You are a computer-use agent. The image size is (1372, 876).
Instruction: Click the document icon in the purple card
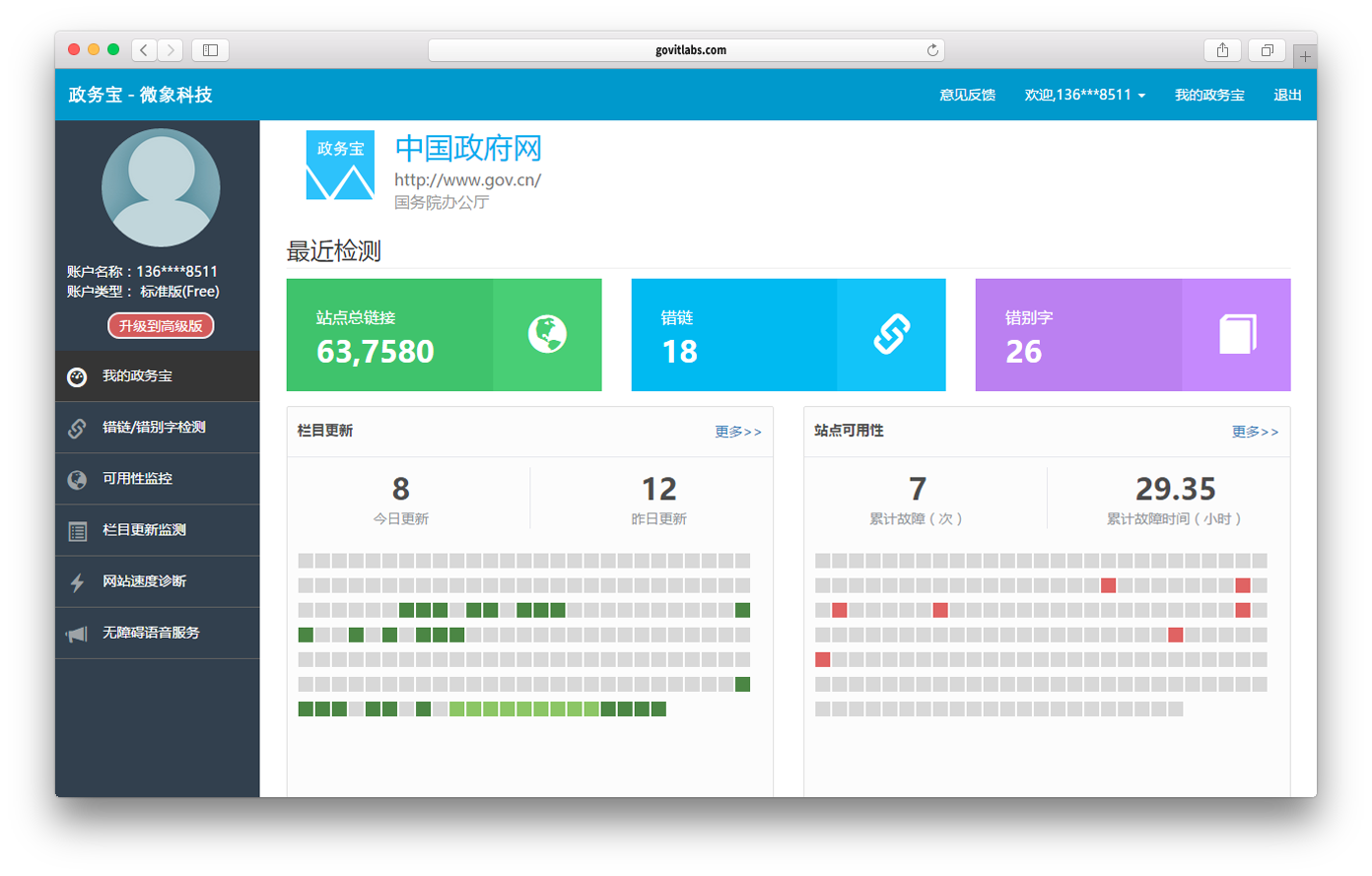(x=1237, y=334)
